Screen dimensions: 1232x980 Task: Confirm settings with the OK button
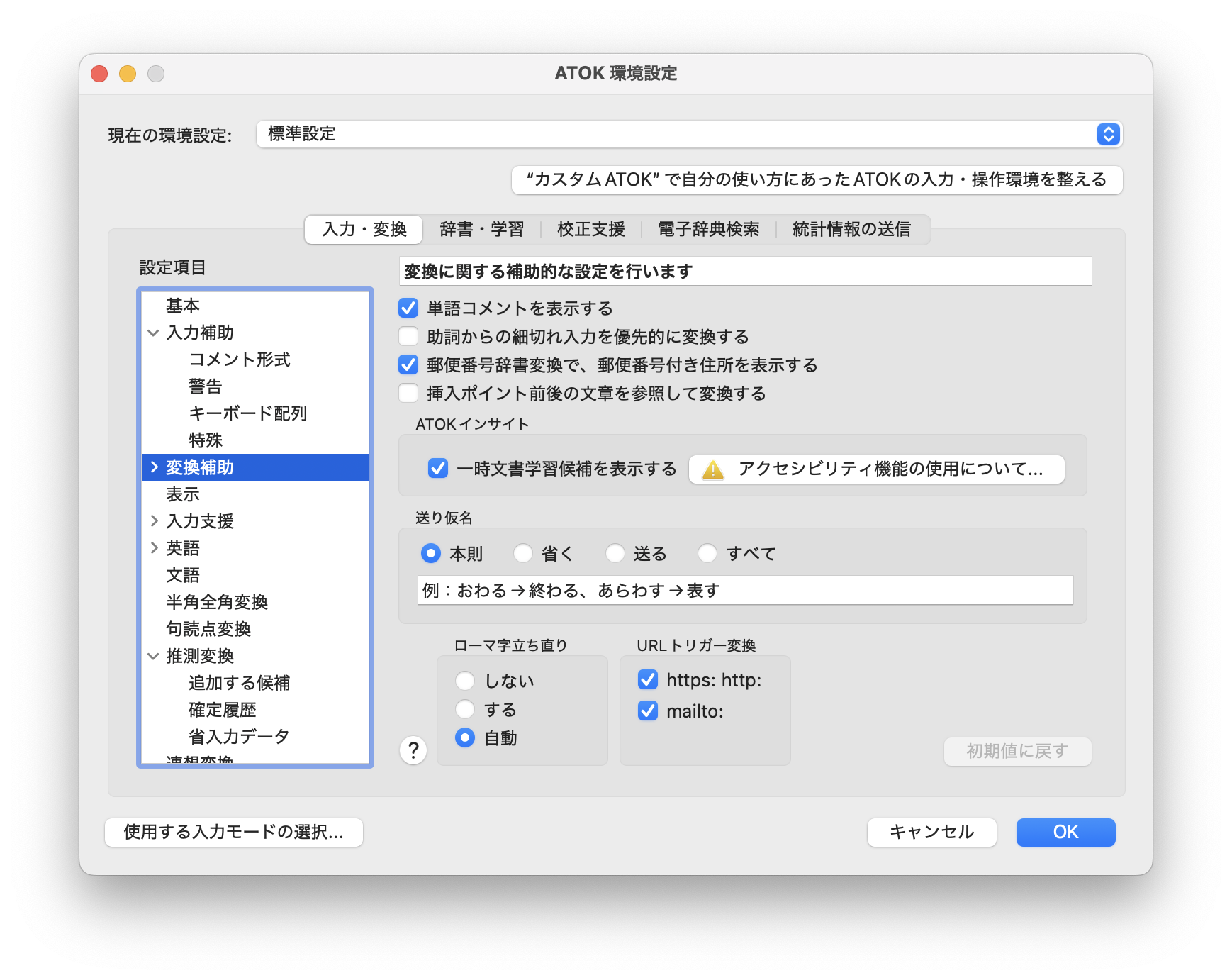tap(1066, 832)
